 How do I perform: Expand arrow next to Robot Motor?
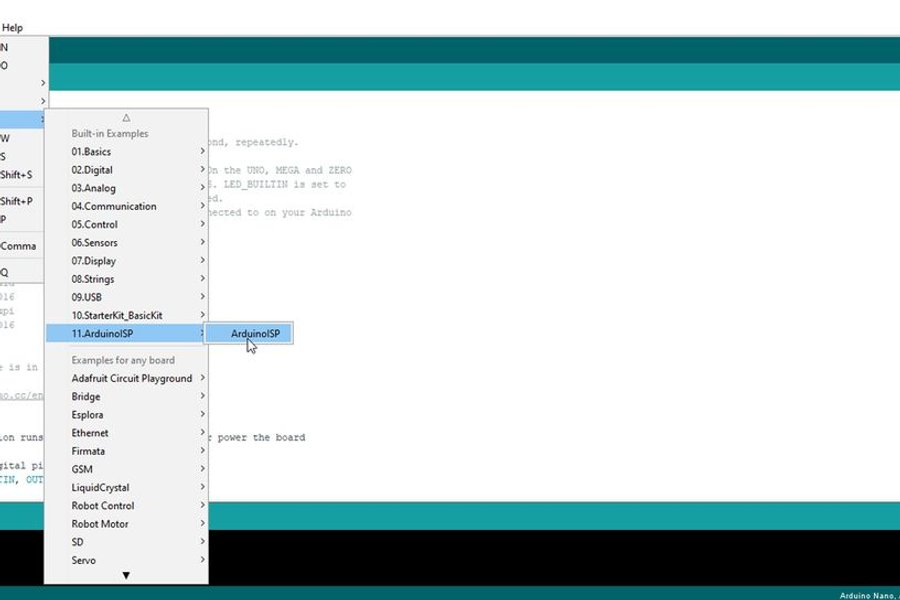coord(203,523)
